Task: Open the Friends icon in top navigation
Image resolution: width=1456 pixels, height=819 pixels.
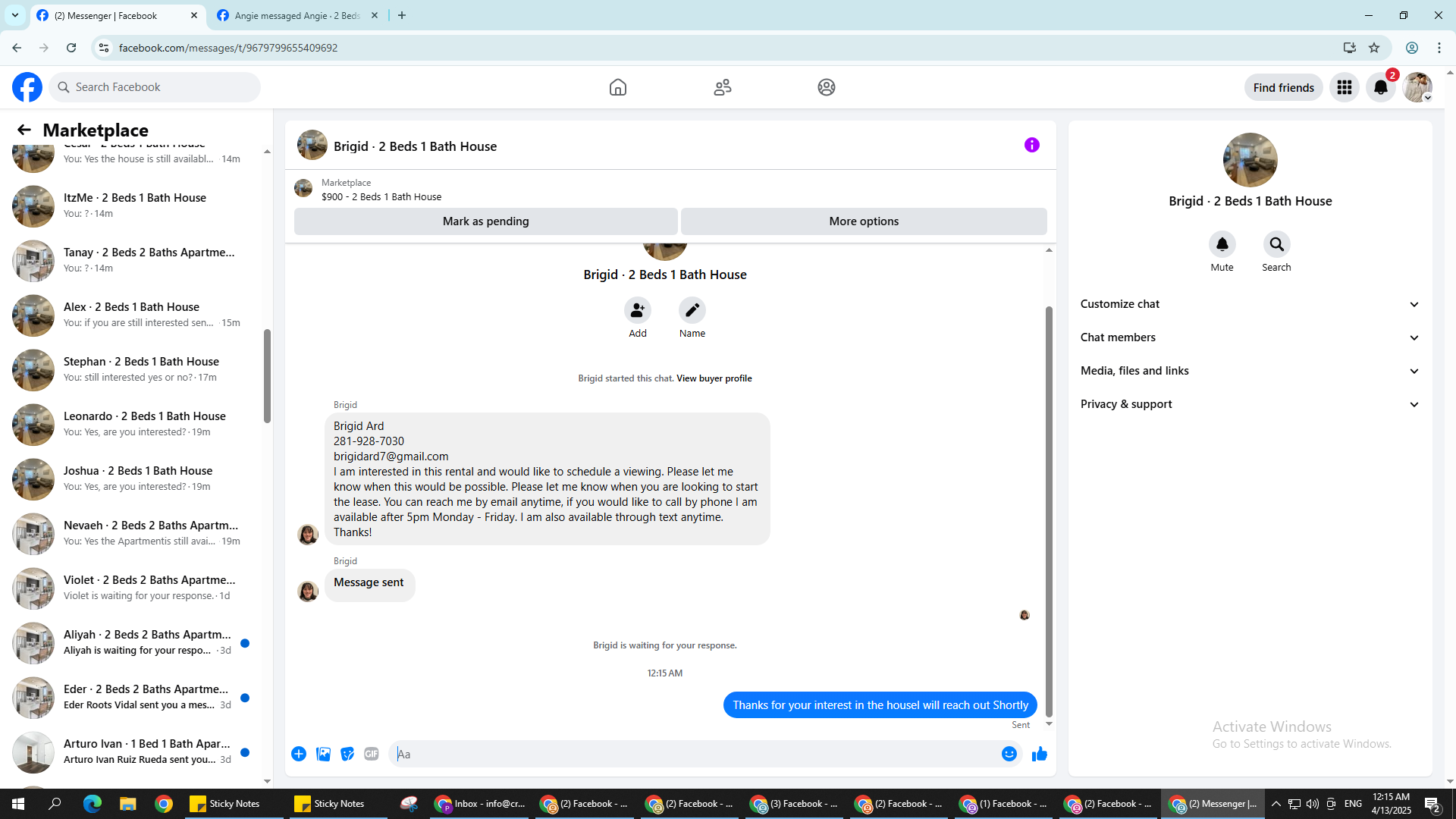Action: click(x=723, y=87)
